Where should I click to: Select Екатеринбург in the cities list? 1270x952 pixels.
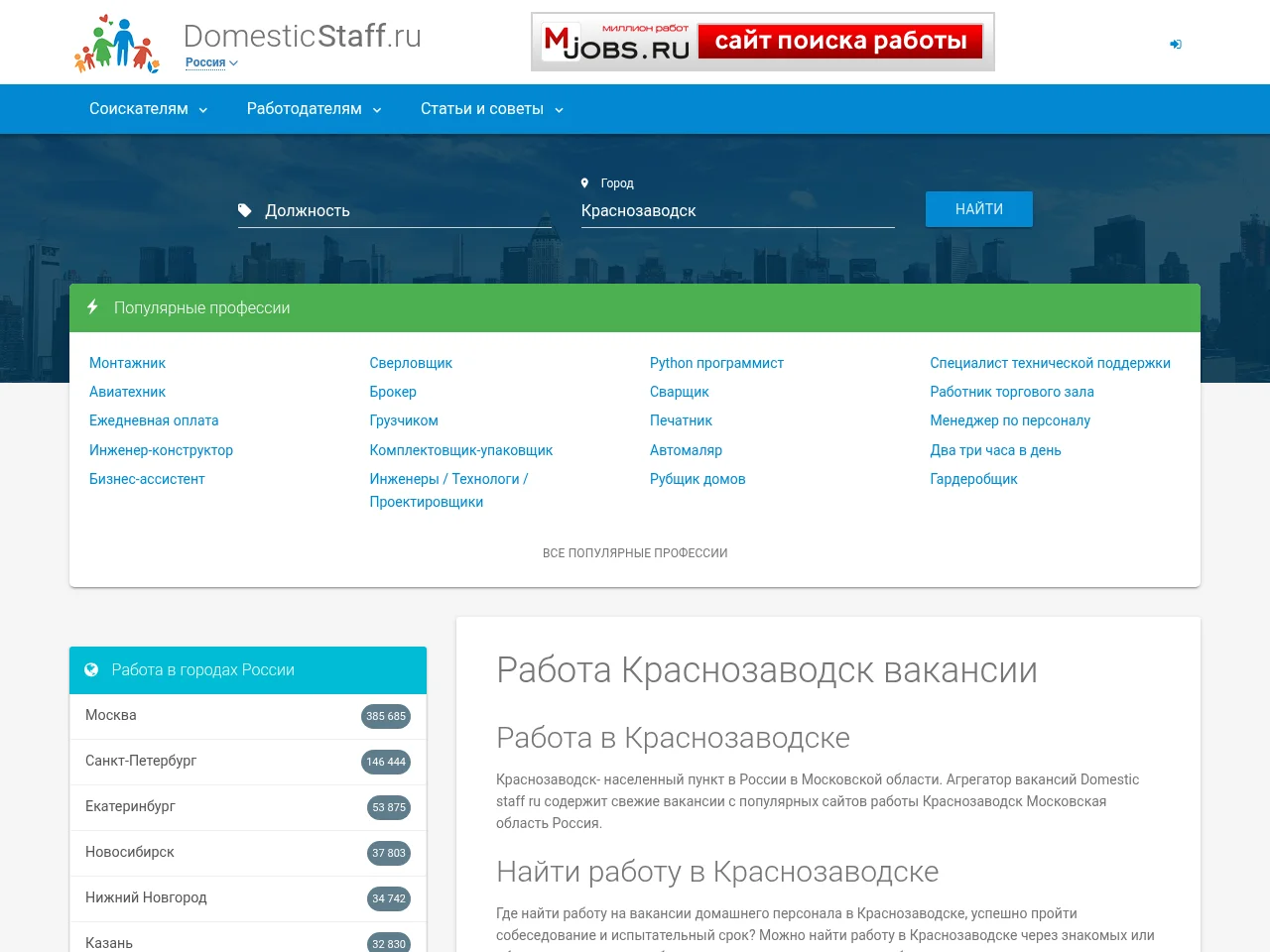coord(248,807)
